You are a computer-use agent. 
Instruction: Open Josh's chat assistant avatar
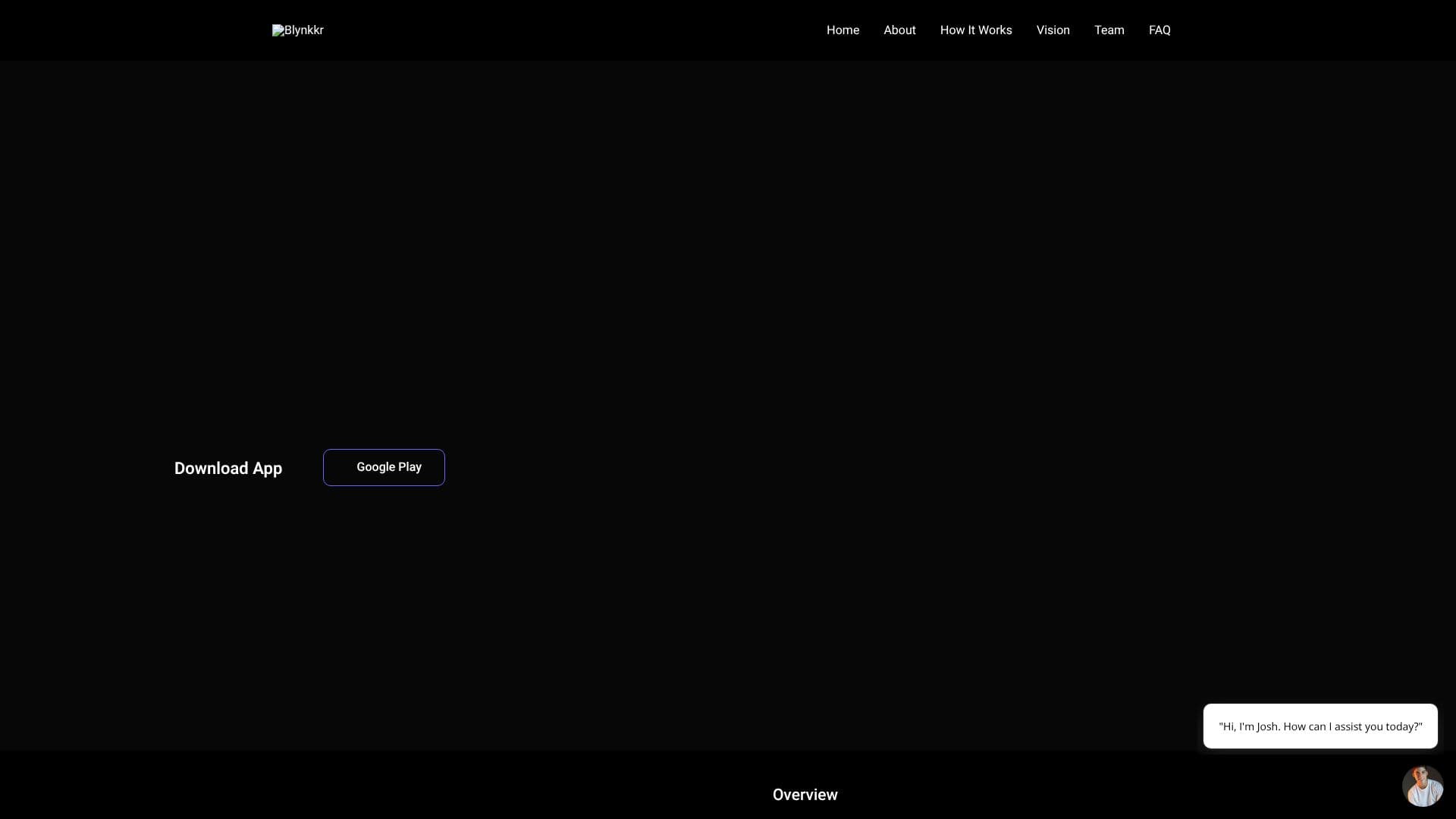point(1423,786)
